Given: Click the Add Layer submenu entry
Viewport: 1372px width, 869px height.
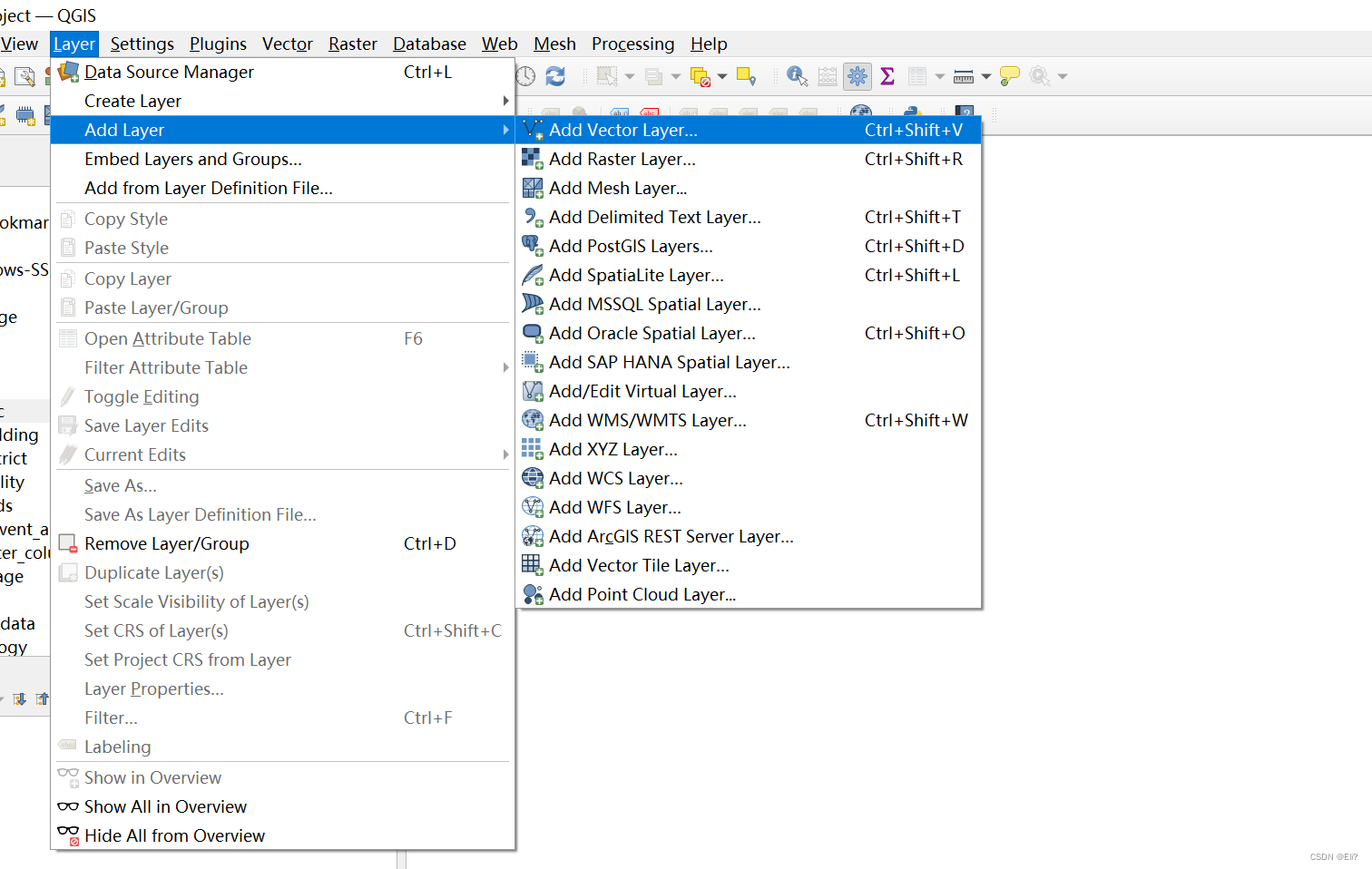Looking at the screenshot, I should [282, 130].
